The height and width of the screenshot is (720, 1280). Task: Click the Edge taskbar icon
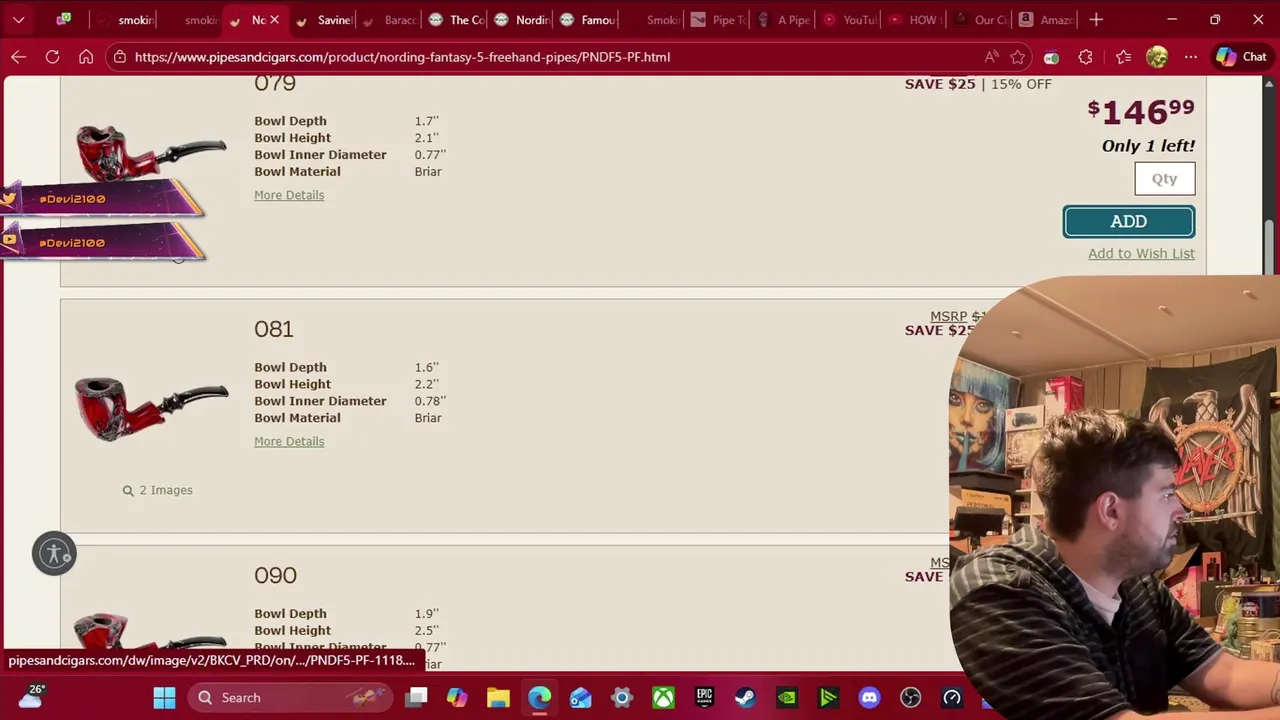coord(539,697)
